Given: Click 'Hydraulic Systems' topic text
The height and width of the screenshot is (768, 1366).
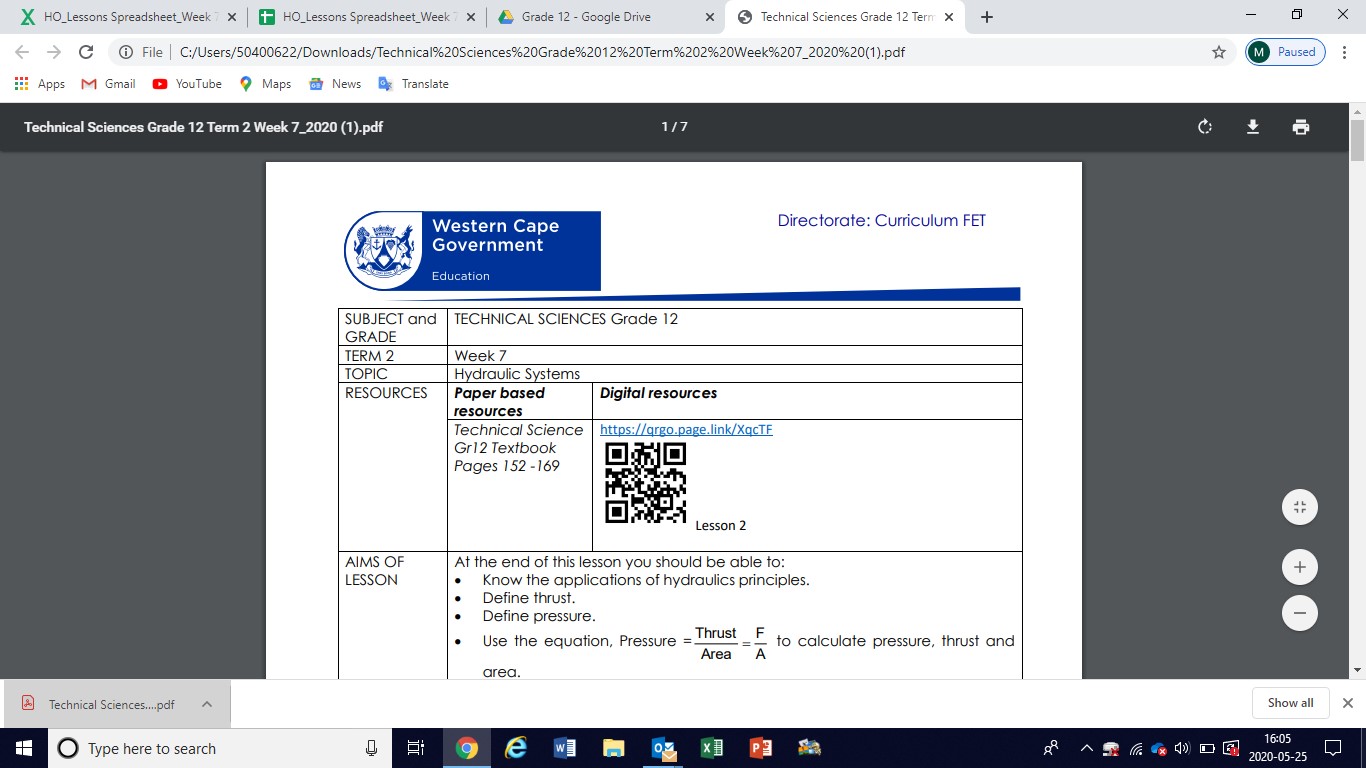Looking at the screenshot, I should pyautogui.click(x=517, y=374).
